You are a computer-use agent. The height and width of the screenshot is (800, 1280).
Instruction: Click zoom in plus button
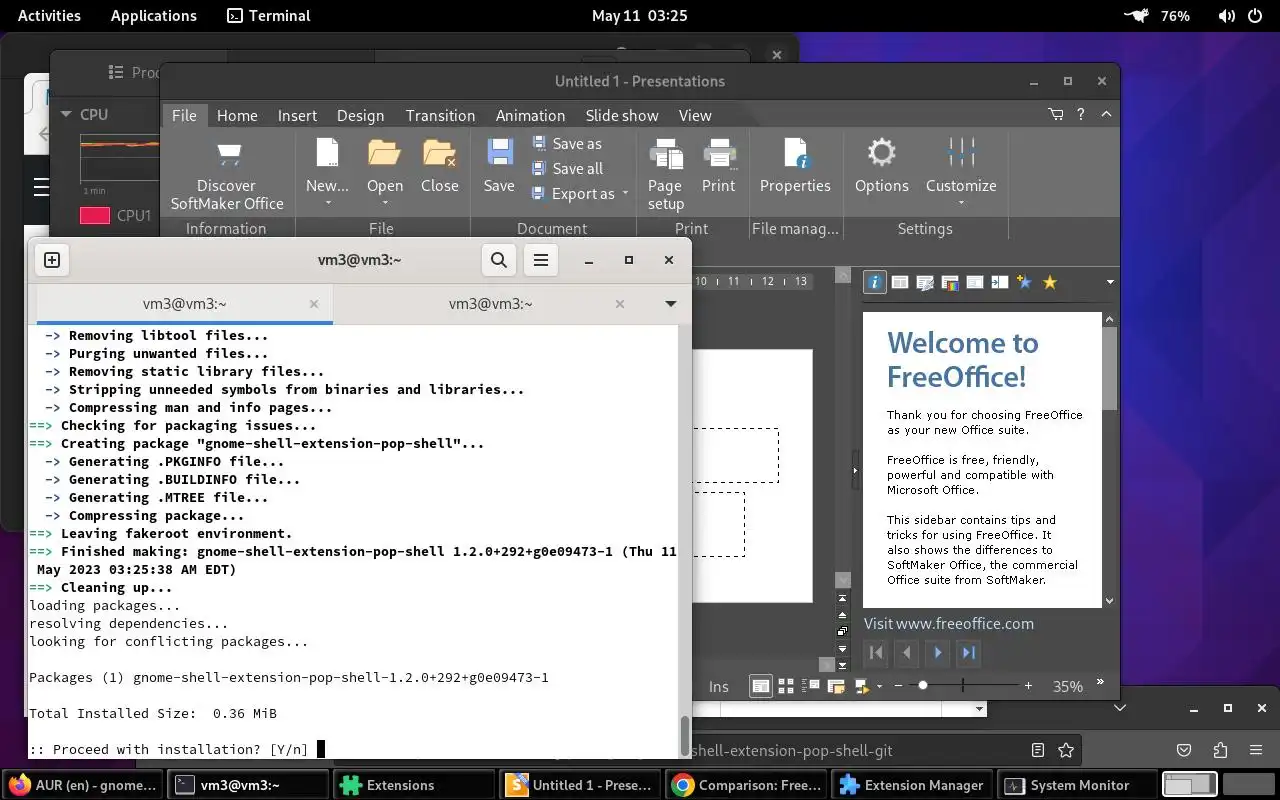point(1028,686)
